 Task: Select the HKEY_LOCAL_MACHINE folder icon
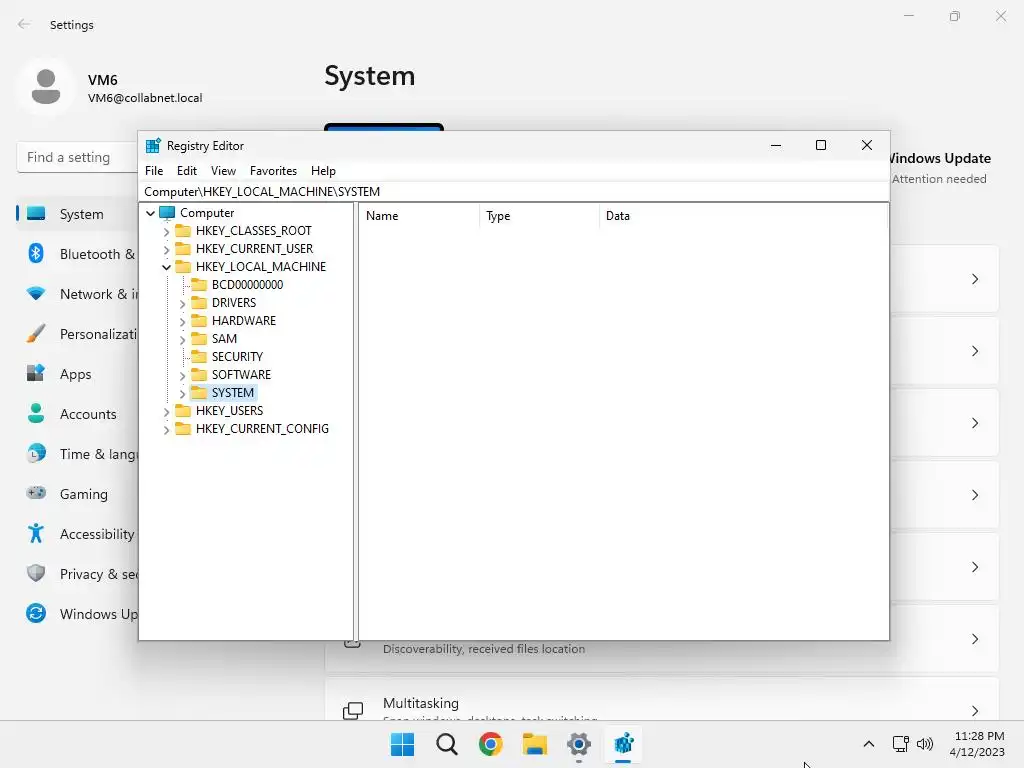point(183,266)
